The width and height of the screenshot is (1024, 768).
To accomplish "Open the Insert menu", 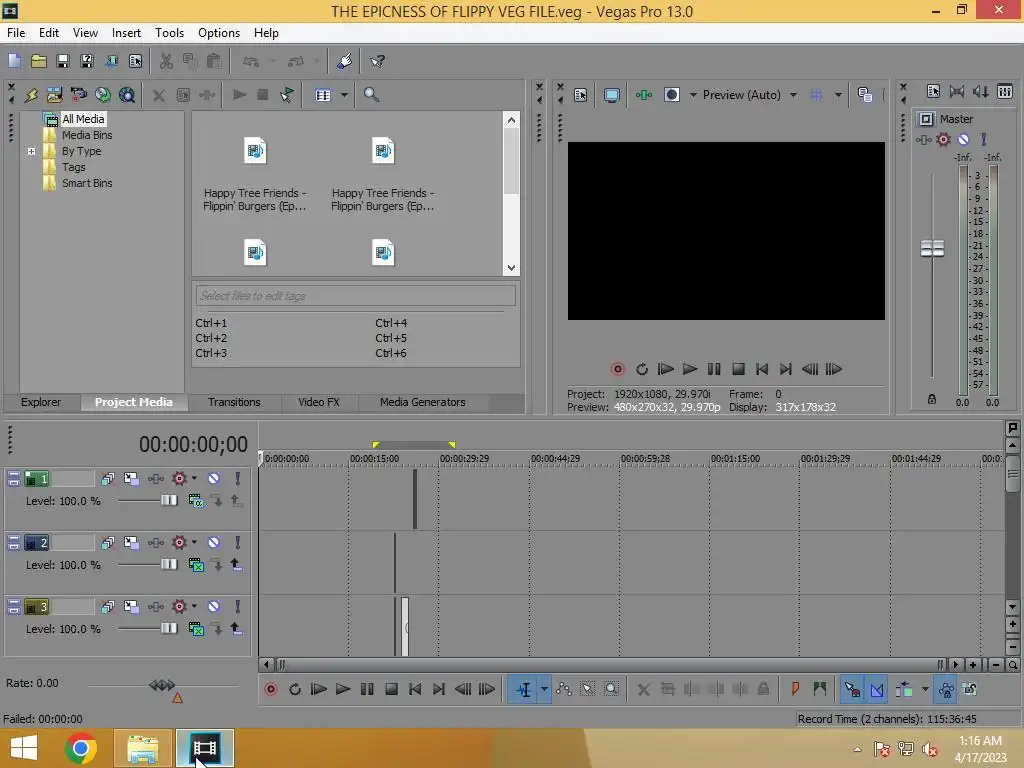I will click(x=126, y=33).
